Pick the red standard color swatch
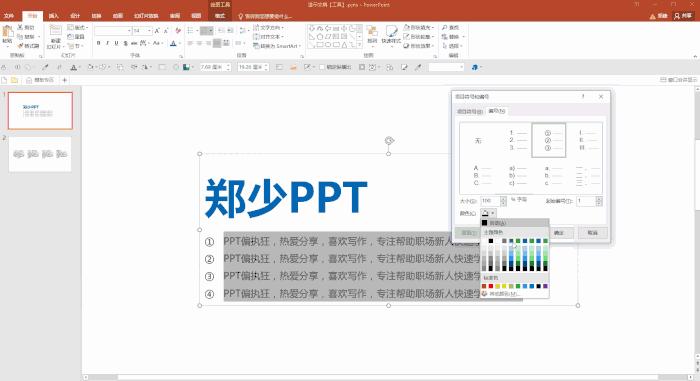The height and width of the screenshot is (381, 700). pyautogui.click(x=491, y=286)
